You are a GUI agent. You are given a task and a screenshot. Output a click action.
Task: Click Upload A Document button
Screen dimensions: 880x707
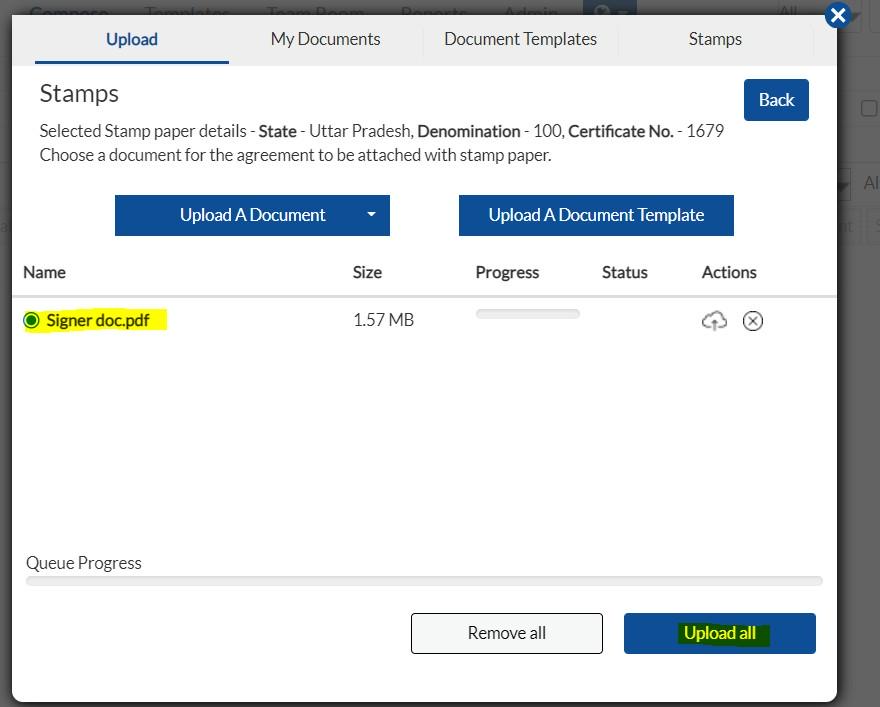pos(252,215)
